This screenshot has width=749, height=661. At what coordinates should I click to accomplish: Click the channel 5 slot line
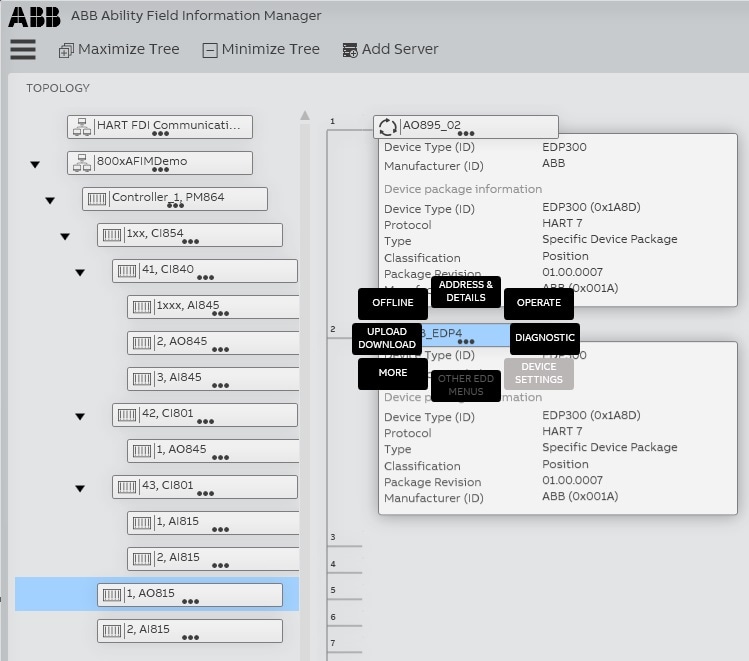[x=345, y=599]
